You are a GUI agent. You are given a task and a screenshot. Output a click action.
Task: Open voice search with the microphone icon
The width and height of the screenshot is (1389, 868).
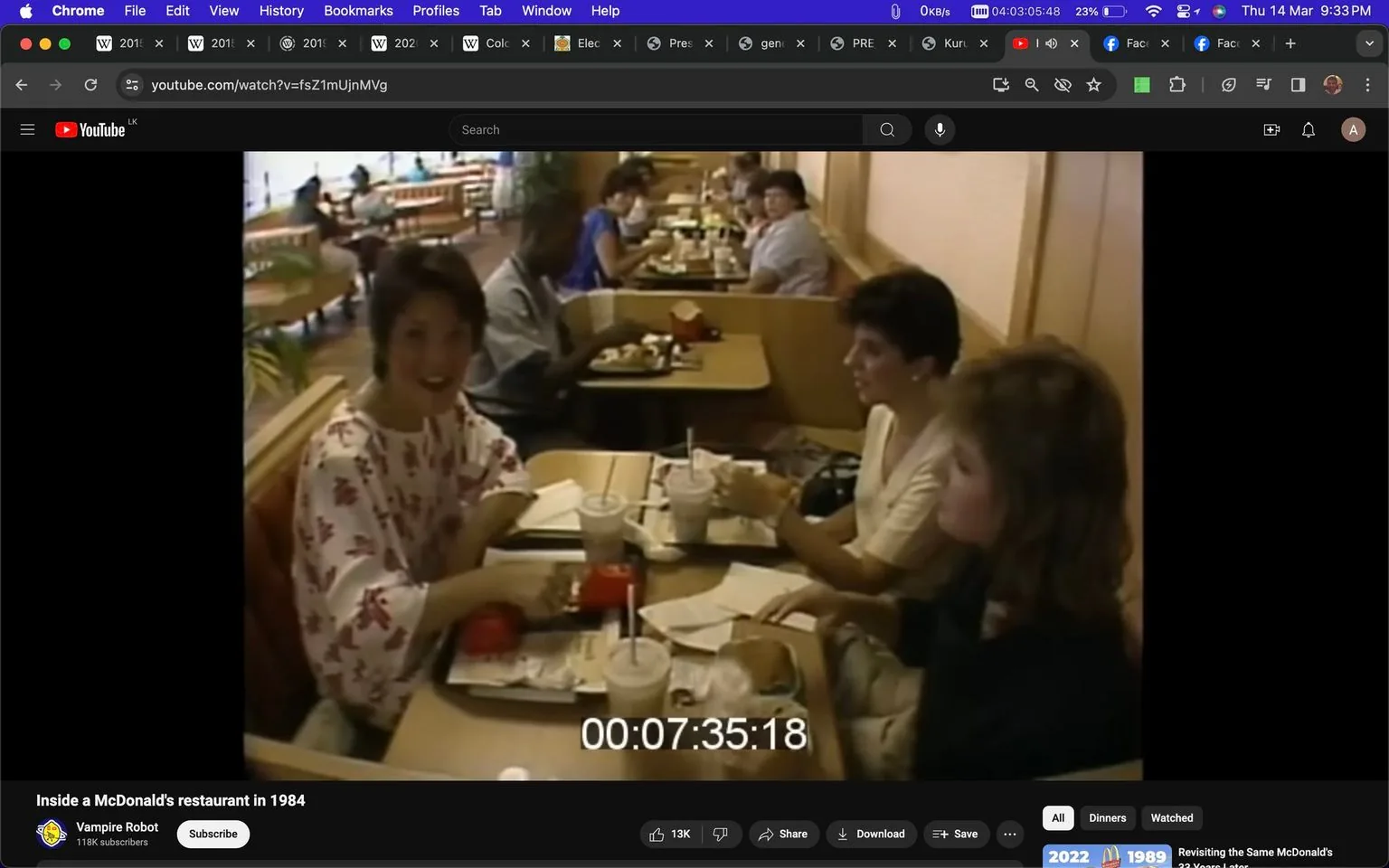940,129
